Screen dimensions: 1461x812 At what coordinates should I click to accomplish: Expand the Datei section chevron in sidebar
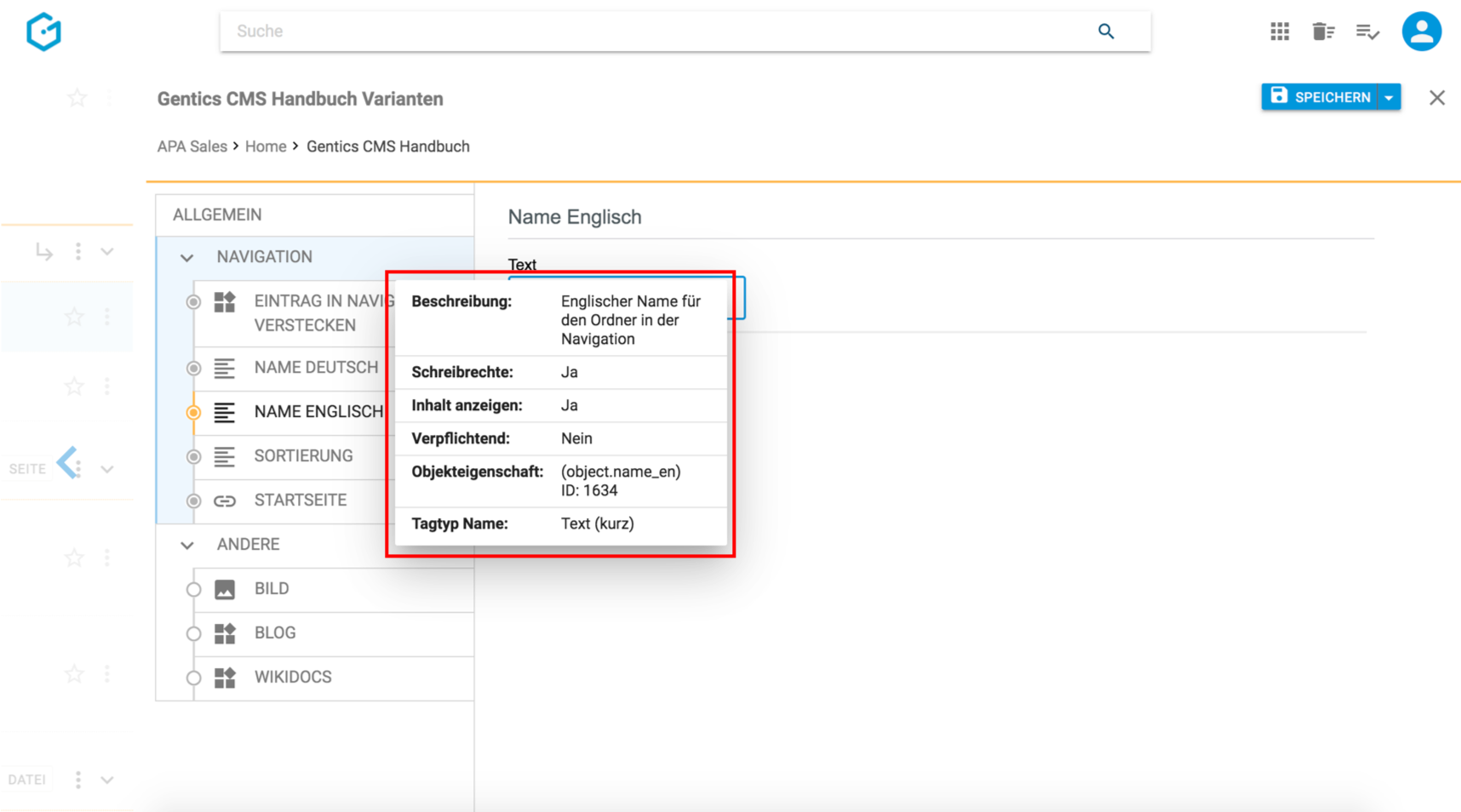tap(107, 780)
